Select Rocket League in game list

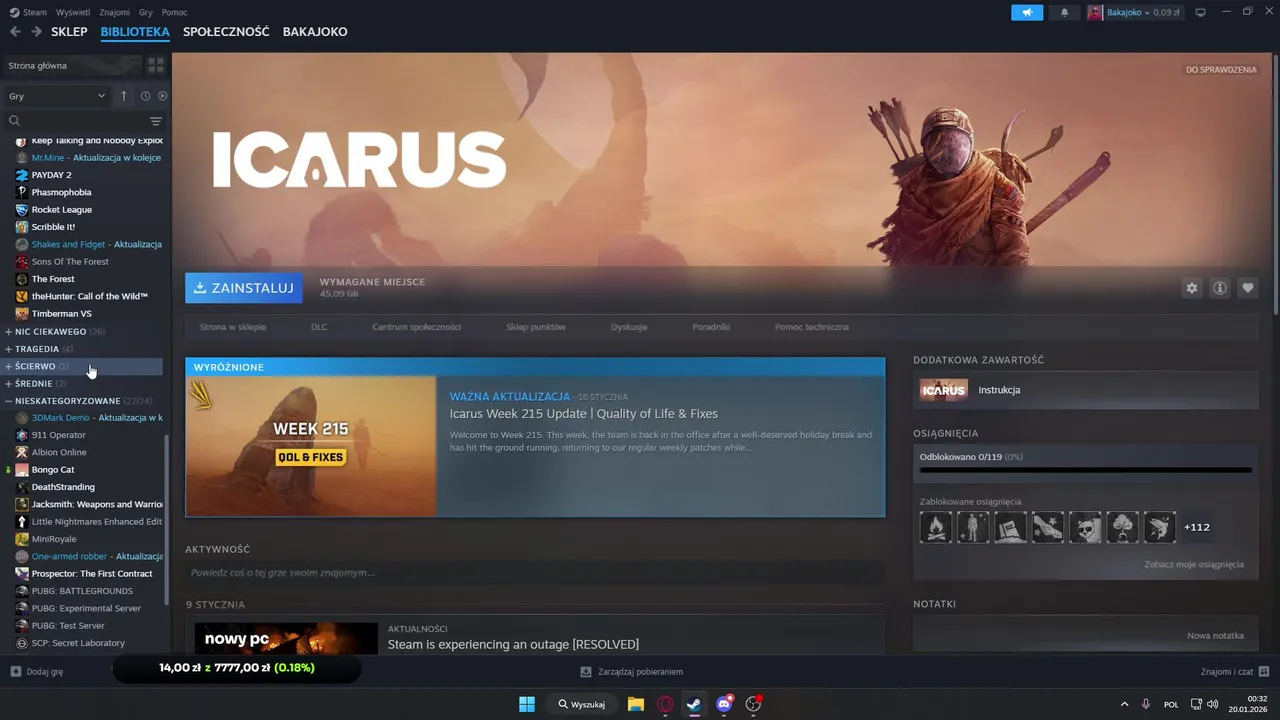click(61, 210)
